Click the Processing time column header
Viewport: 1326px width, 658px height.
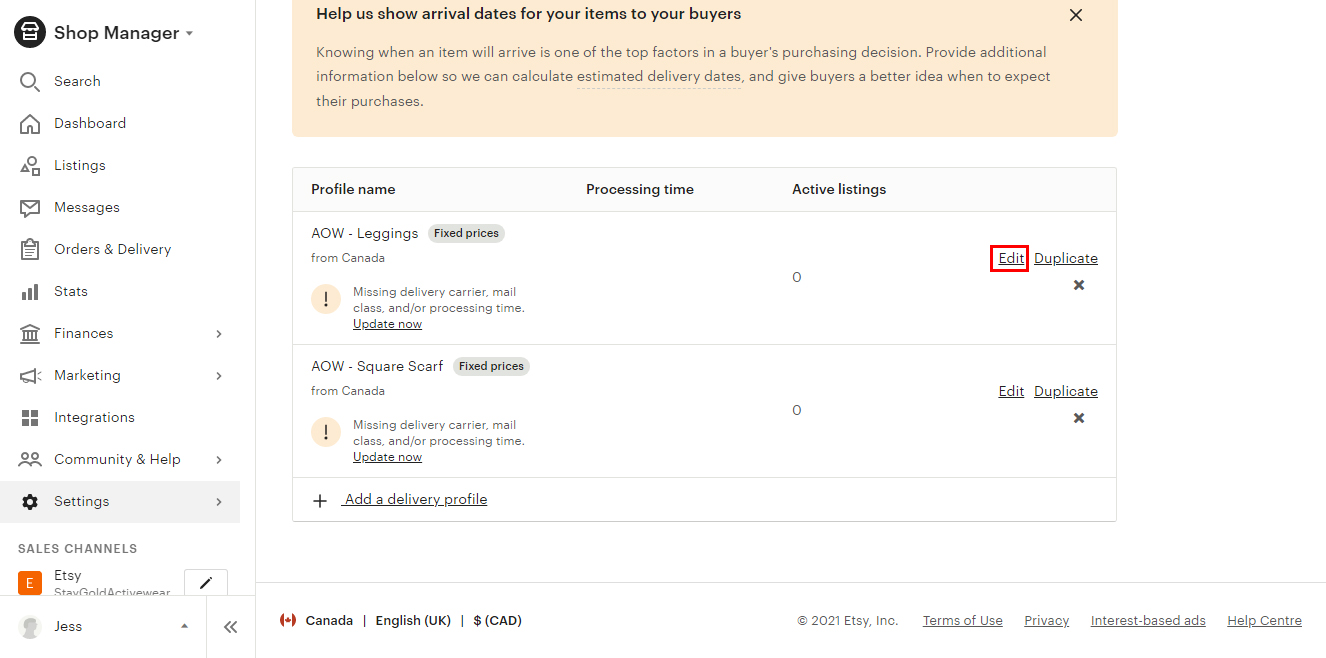(x=640, y=189)
